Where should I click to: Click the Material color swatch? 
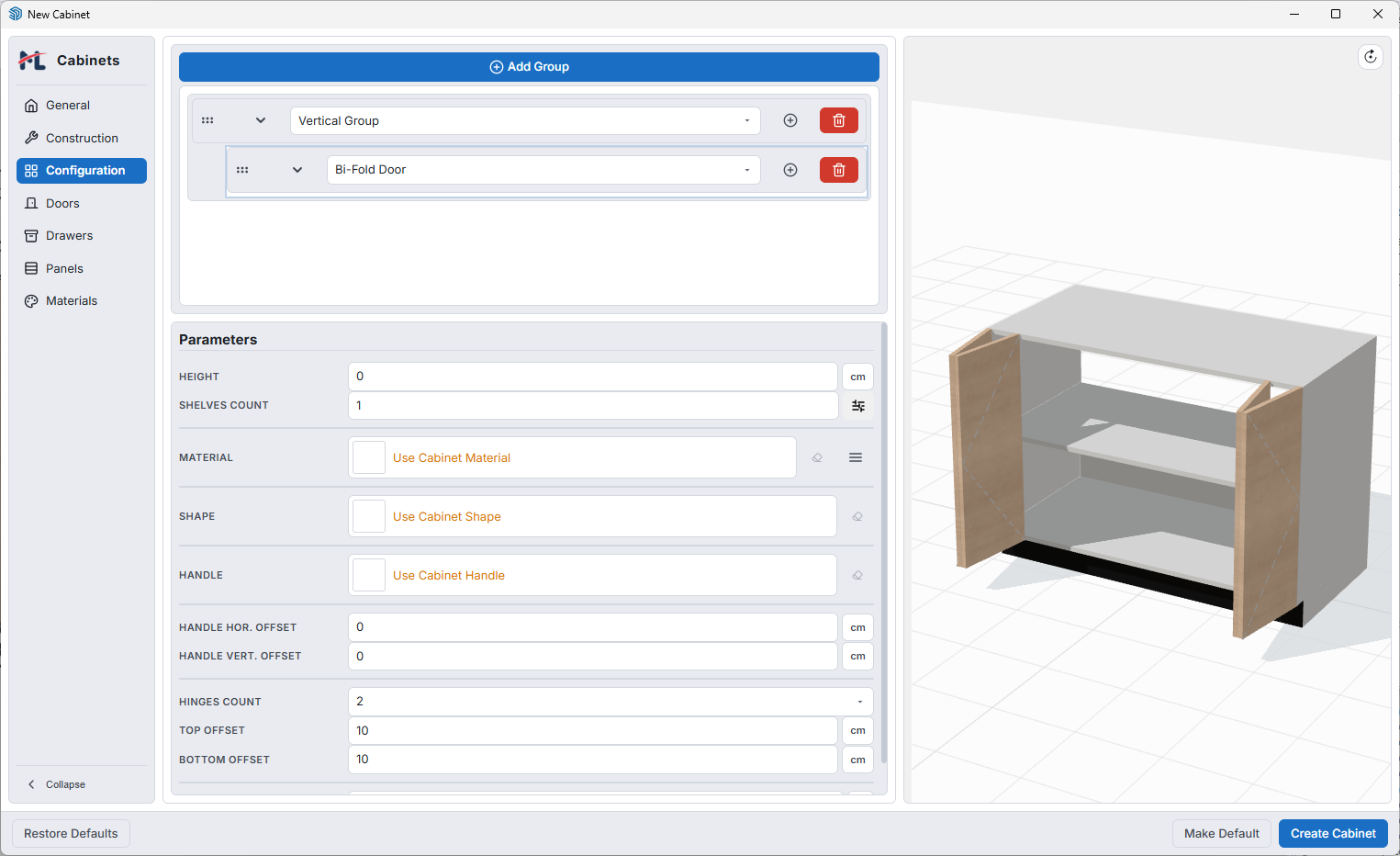369,457
